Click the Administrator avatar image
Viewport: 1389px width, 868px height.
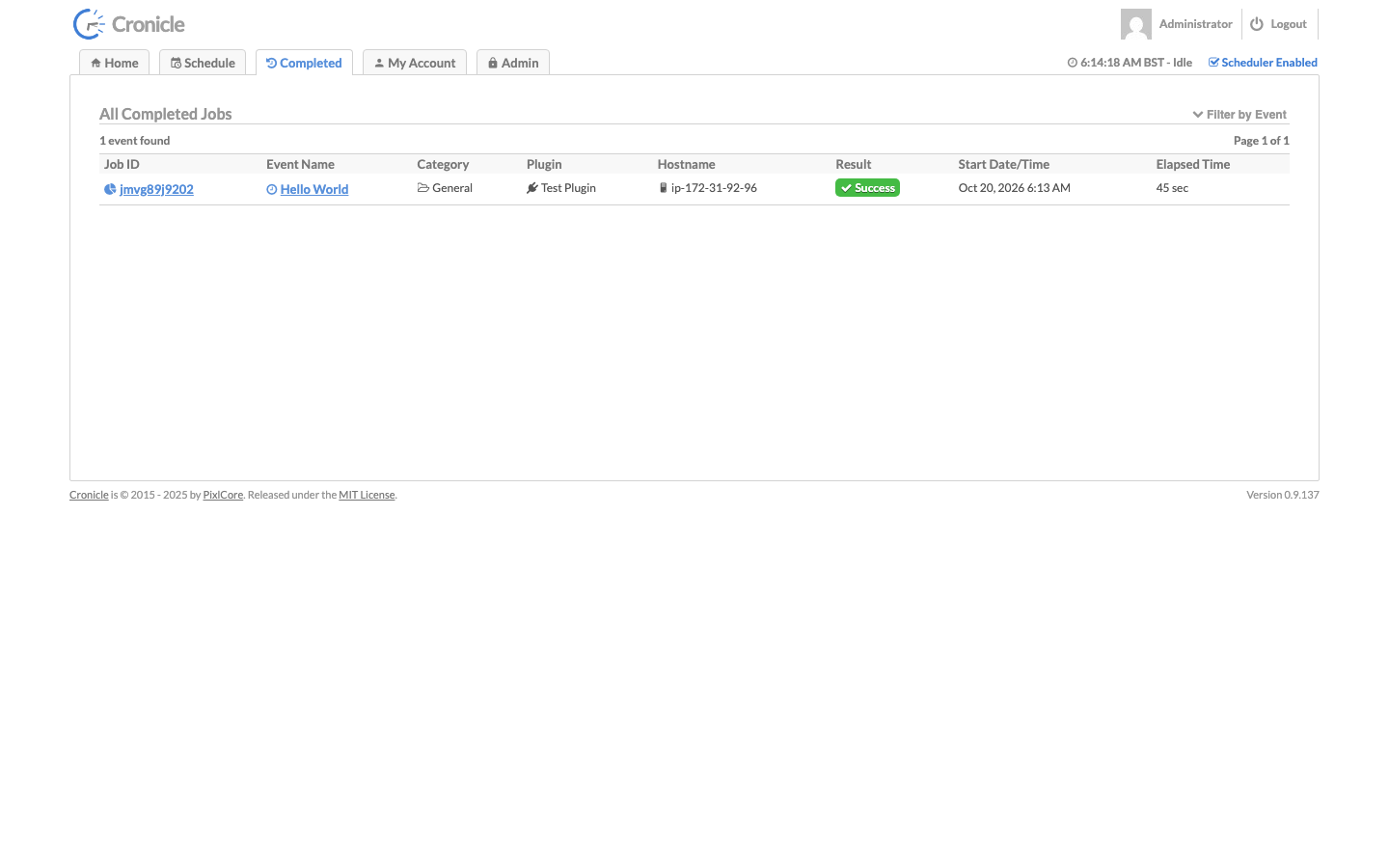1136,24
